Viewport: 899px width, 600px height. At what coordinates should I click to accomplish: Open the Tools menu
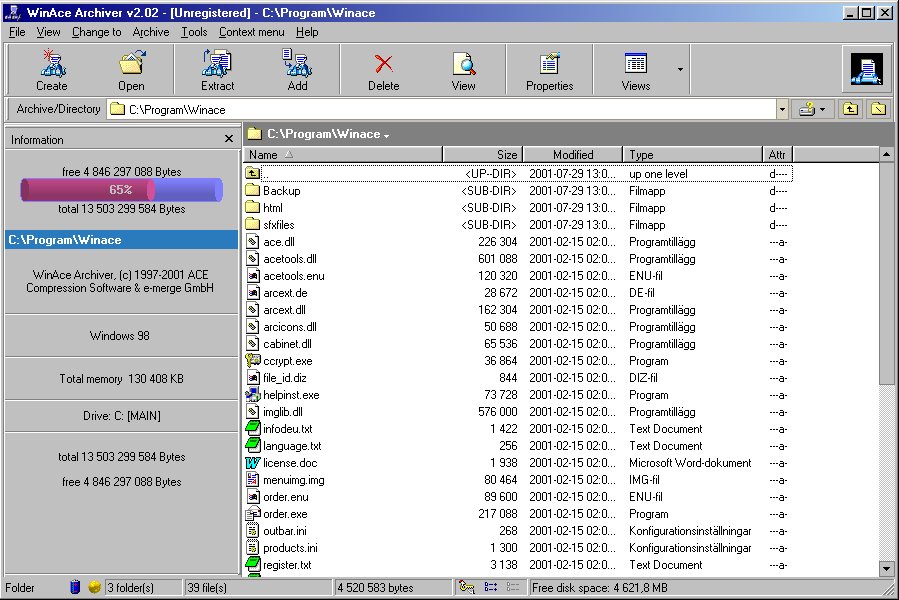point(194,32)
